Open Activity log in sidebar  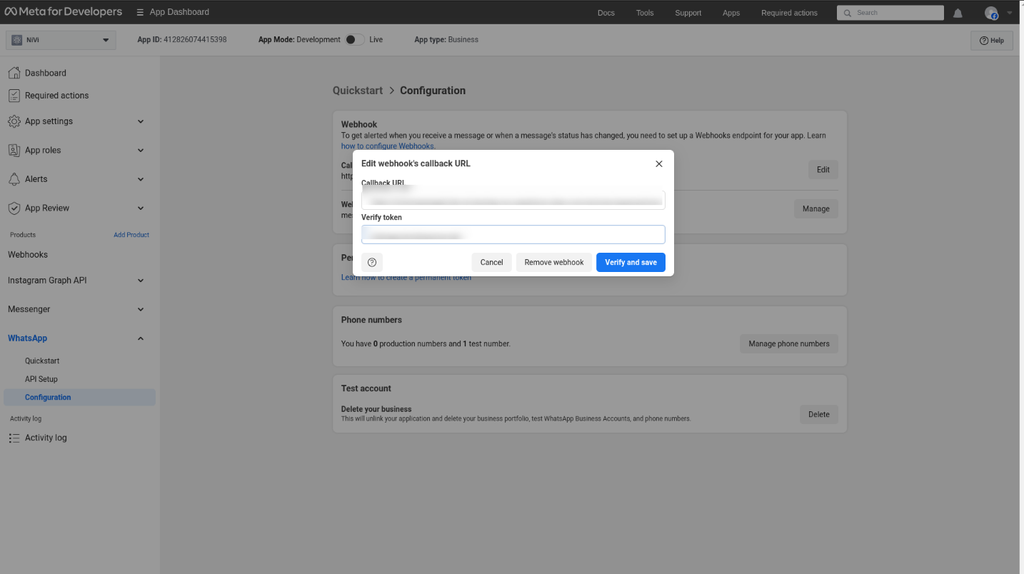(46, 438)
